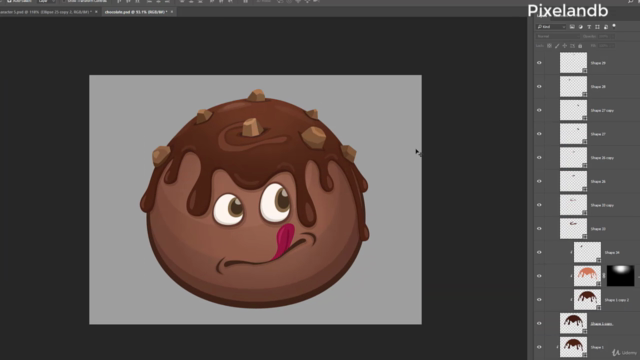Hide the Shape 1 layer

click(539, 347)
